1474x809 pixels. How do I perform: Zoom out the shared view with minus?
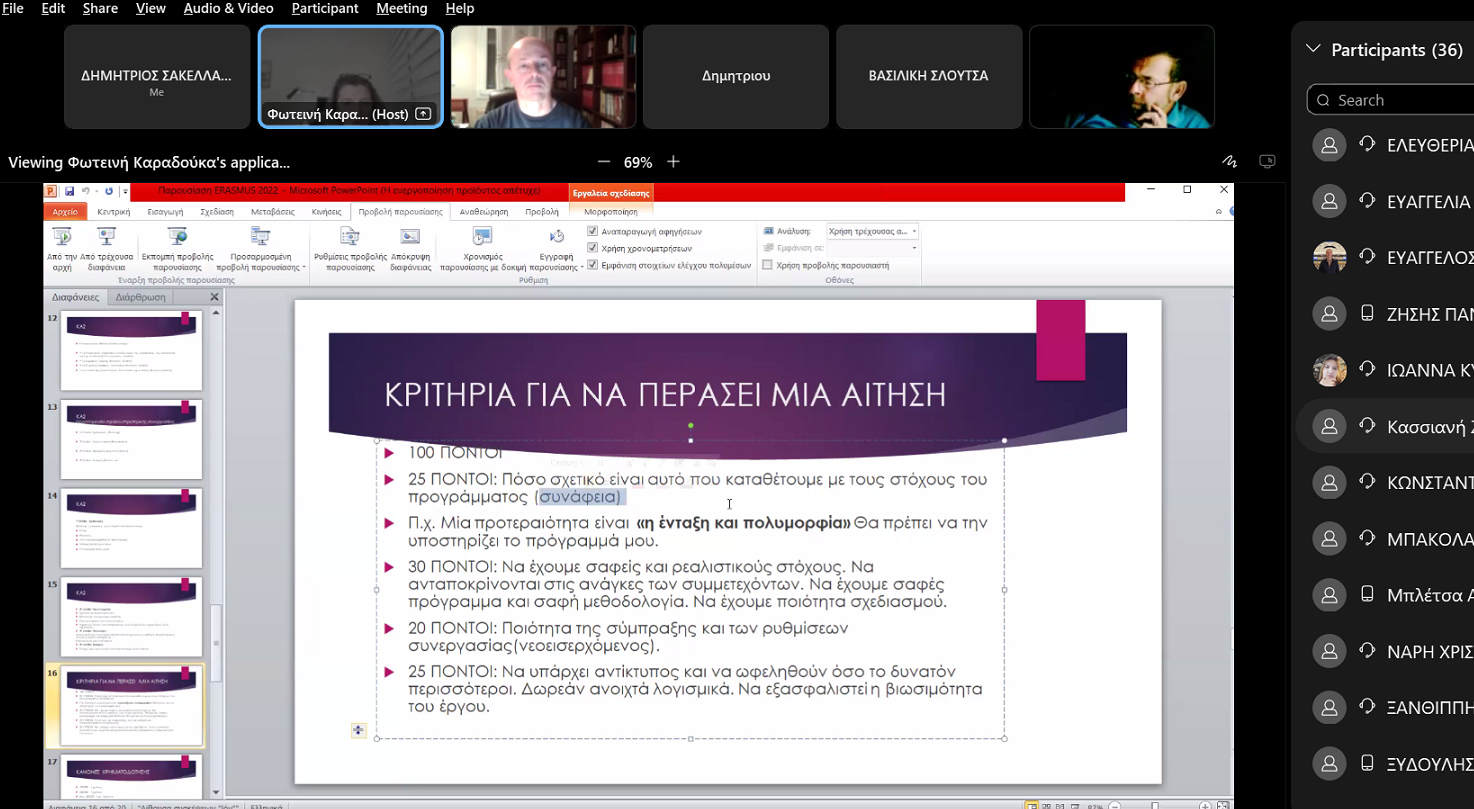tap(603, 162)
